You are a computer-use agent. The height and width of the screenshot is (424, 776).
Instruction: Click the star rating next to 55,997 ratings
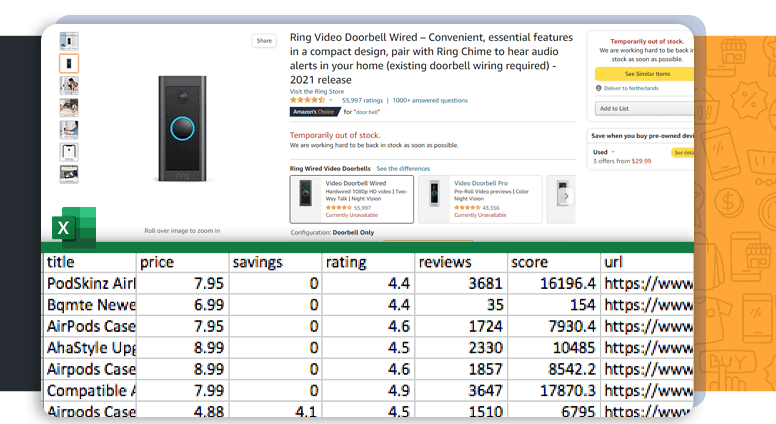coord(307,100)
